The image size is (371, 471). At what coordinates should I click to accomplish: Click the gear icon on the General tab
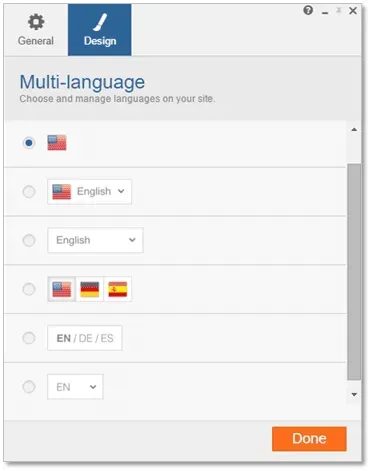click(36, 22)
